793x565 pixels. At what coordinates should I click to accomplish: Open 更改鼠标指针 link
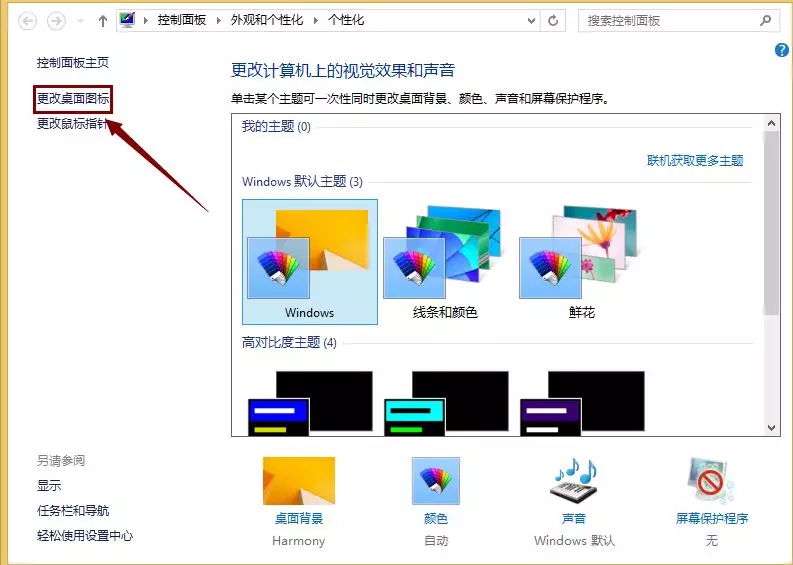point(73,123)
